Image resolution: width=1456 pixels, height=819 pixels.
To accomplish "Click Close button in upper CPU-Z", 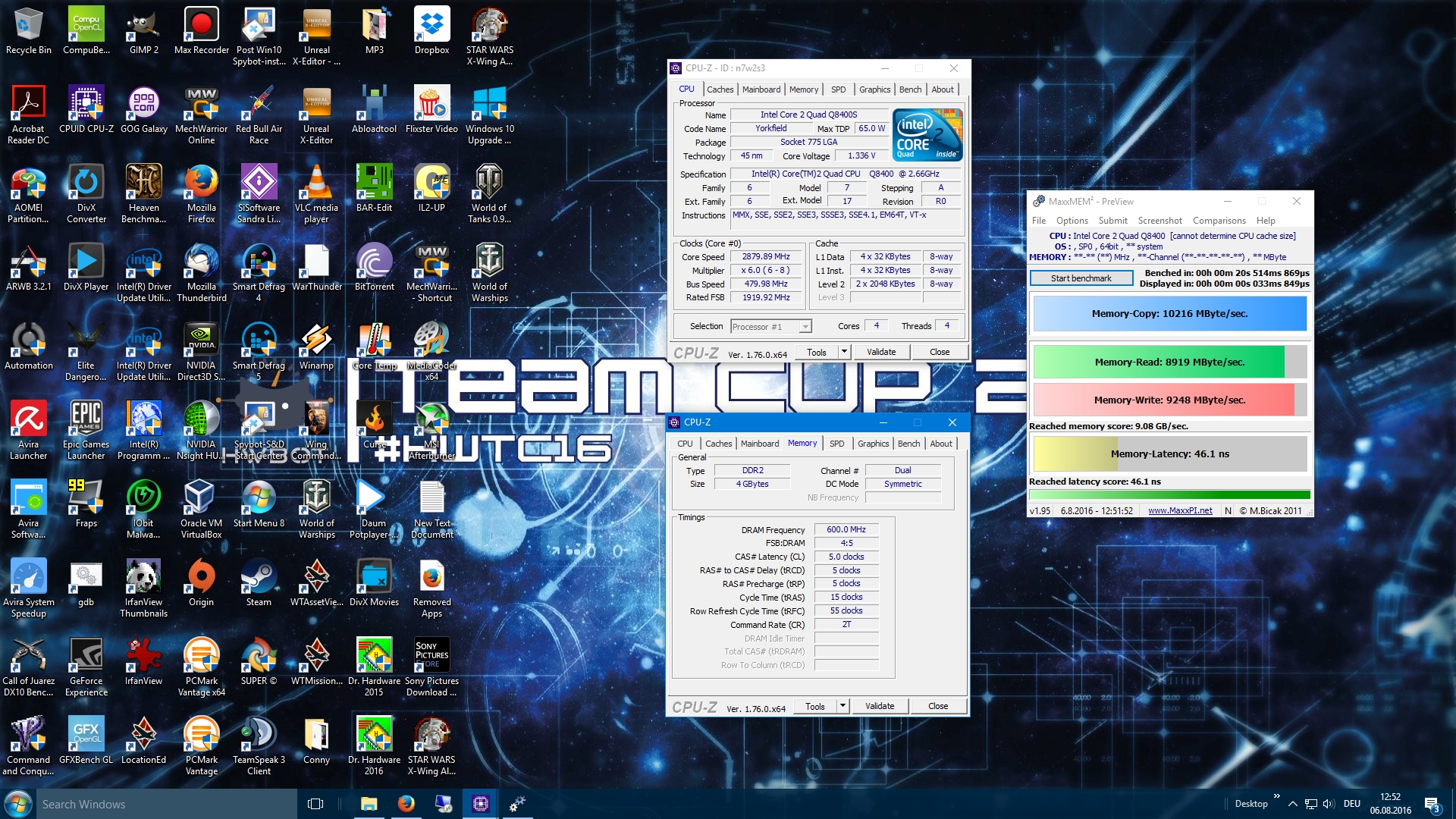I will pos(940,352).
